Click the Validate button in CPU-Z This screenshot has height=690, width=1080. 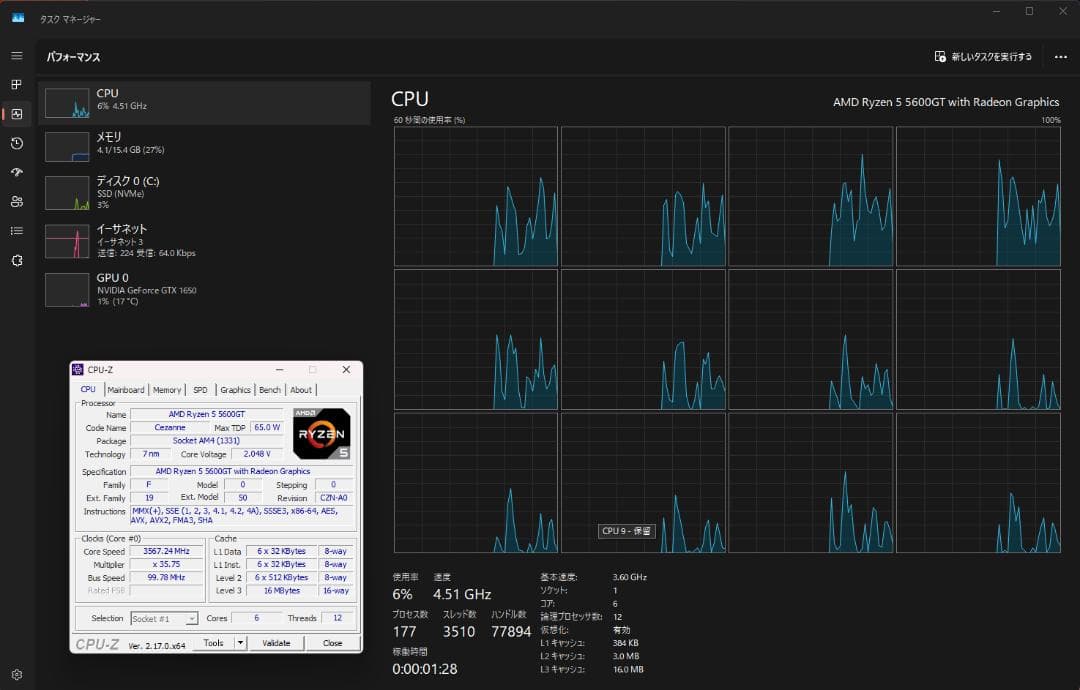click(277, 642)
